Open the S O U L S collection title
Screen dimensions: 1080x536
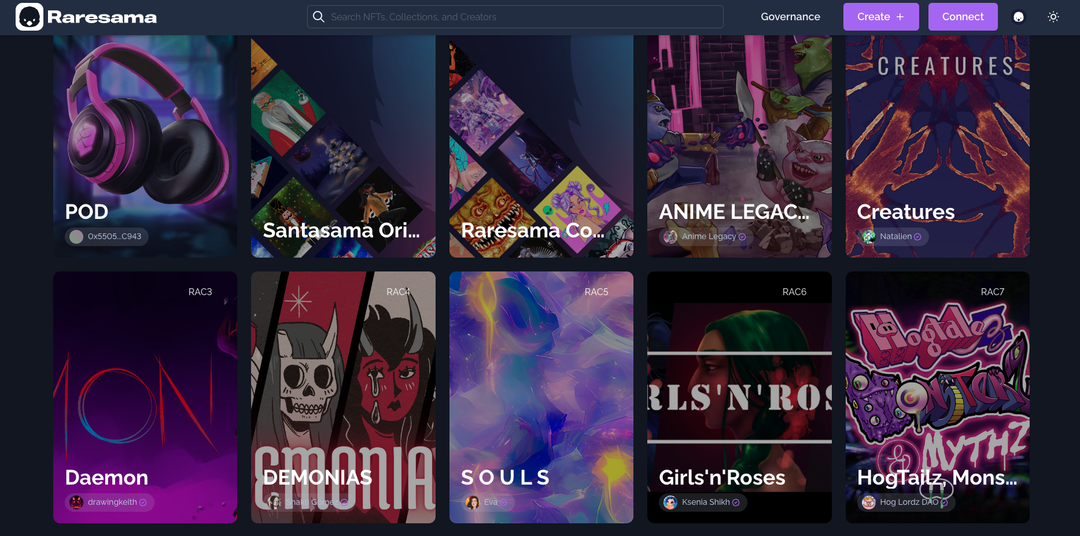pos(506,477)
